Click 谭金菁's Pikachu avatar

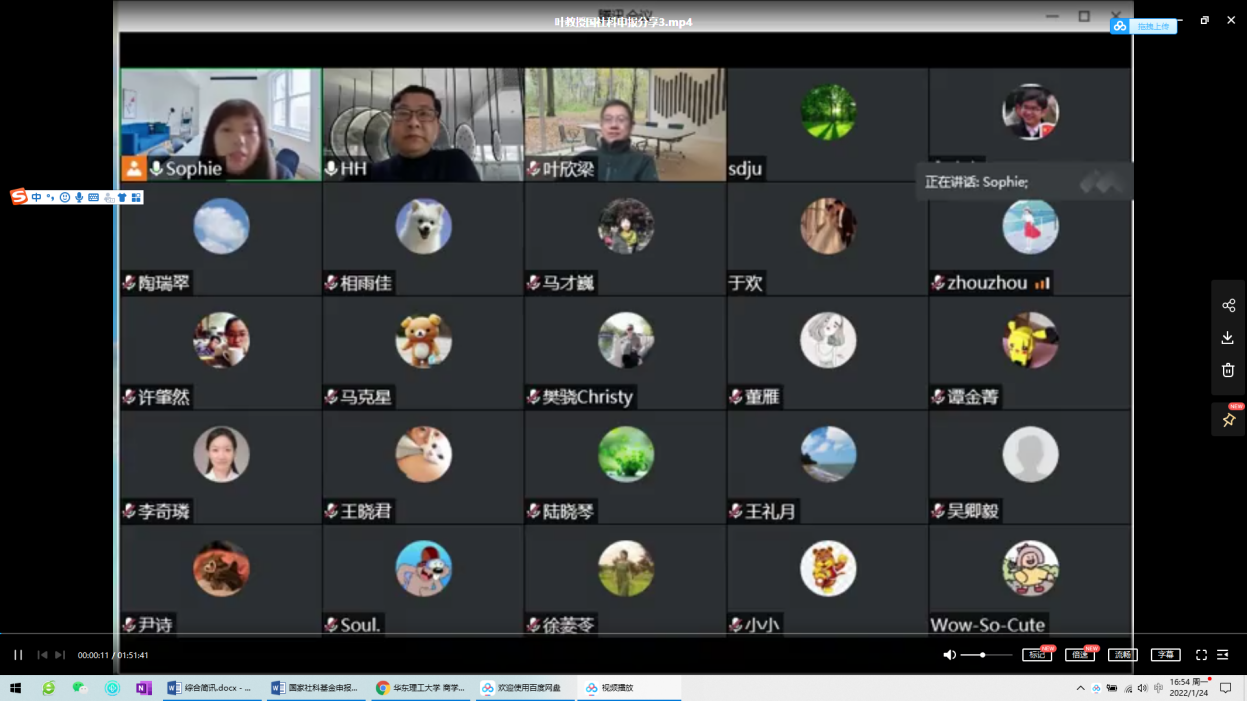1030,340
